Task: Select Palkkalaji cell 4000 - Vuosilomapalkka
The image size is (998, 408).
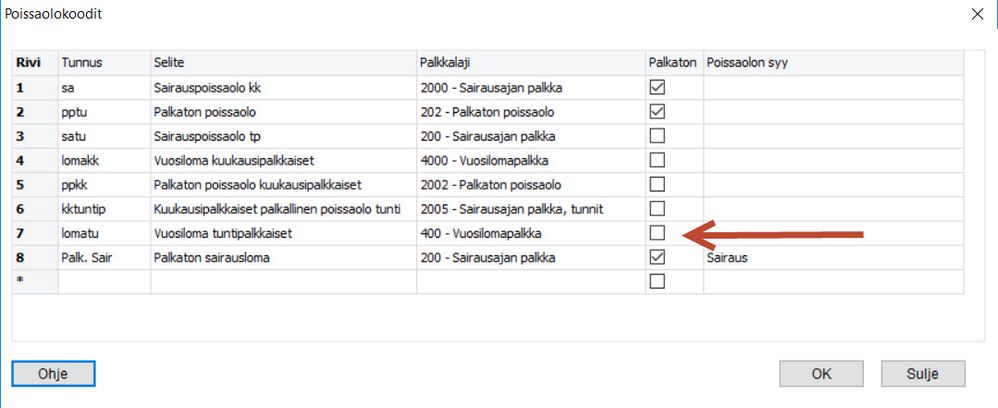Action: tap(529, 159)
